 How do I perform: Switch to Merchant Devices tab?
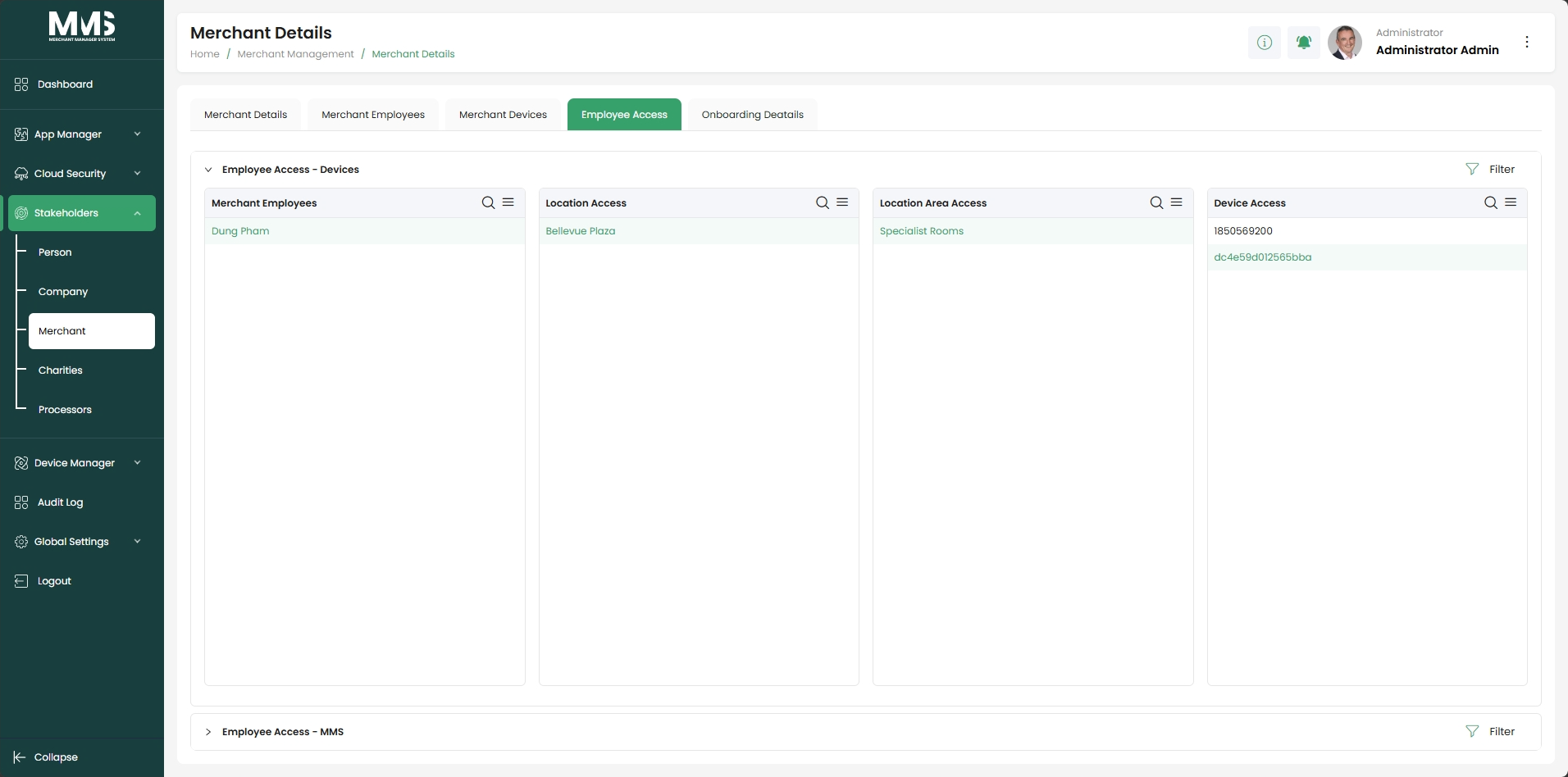503,115
